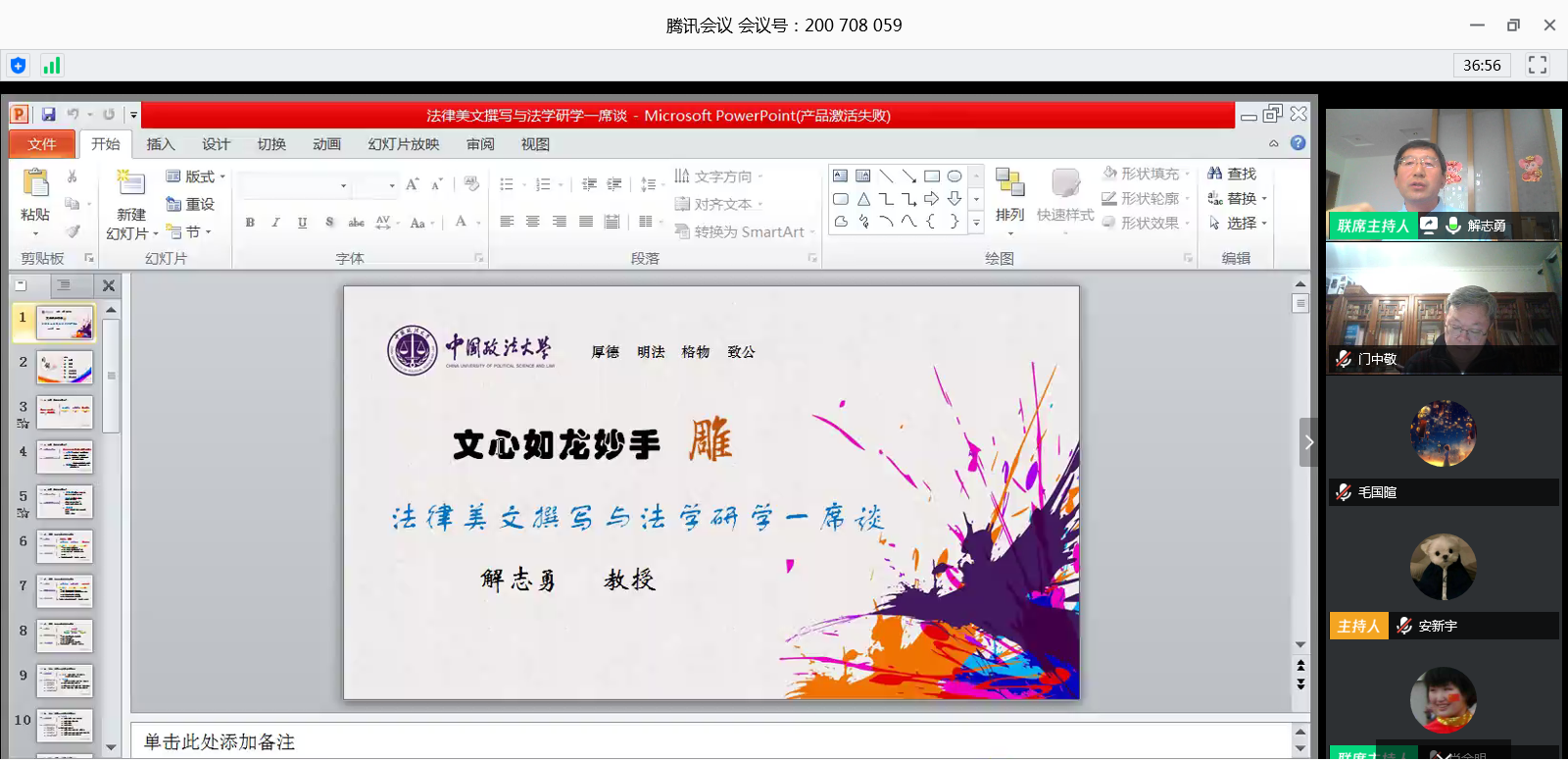Click the 查找 find button
This screenshot has height=760, width=1568.
click(x=1232, y=174)
